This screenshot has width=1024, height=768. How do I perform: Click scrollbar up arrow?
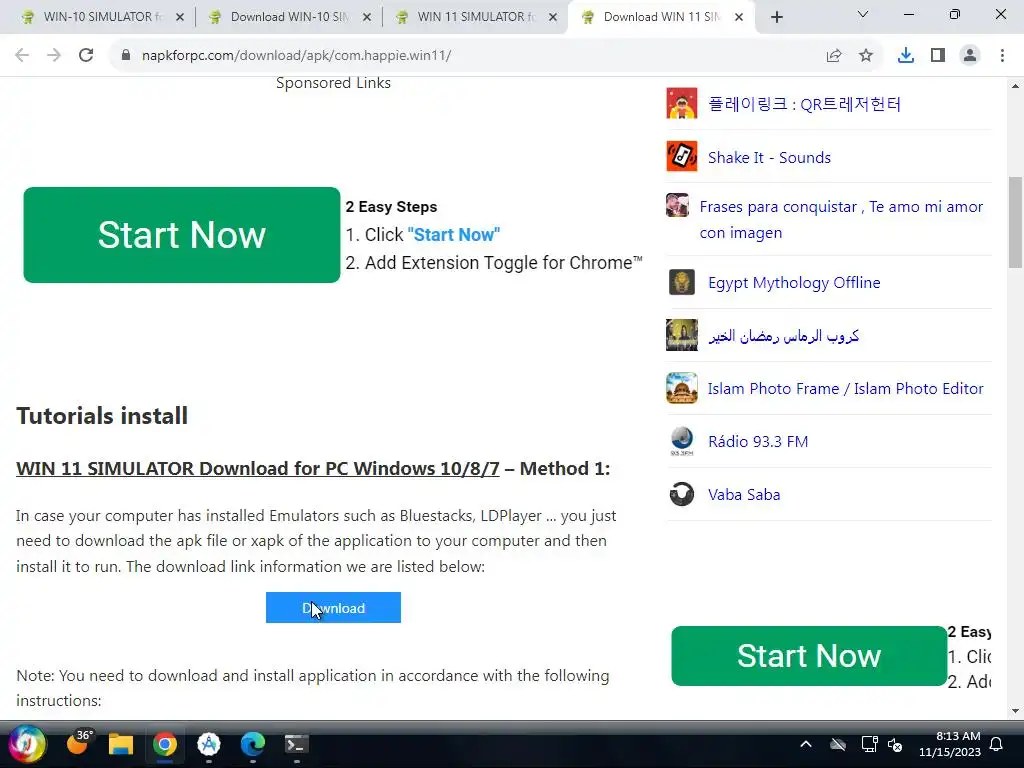[1015, 86]
